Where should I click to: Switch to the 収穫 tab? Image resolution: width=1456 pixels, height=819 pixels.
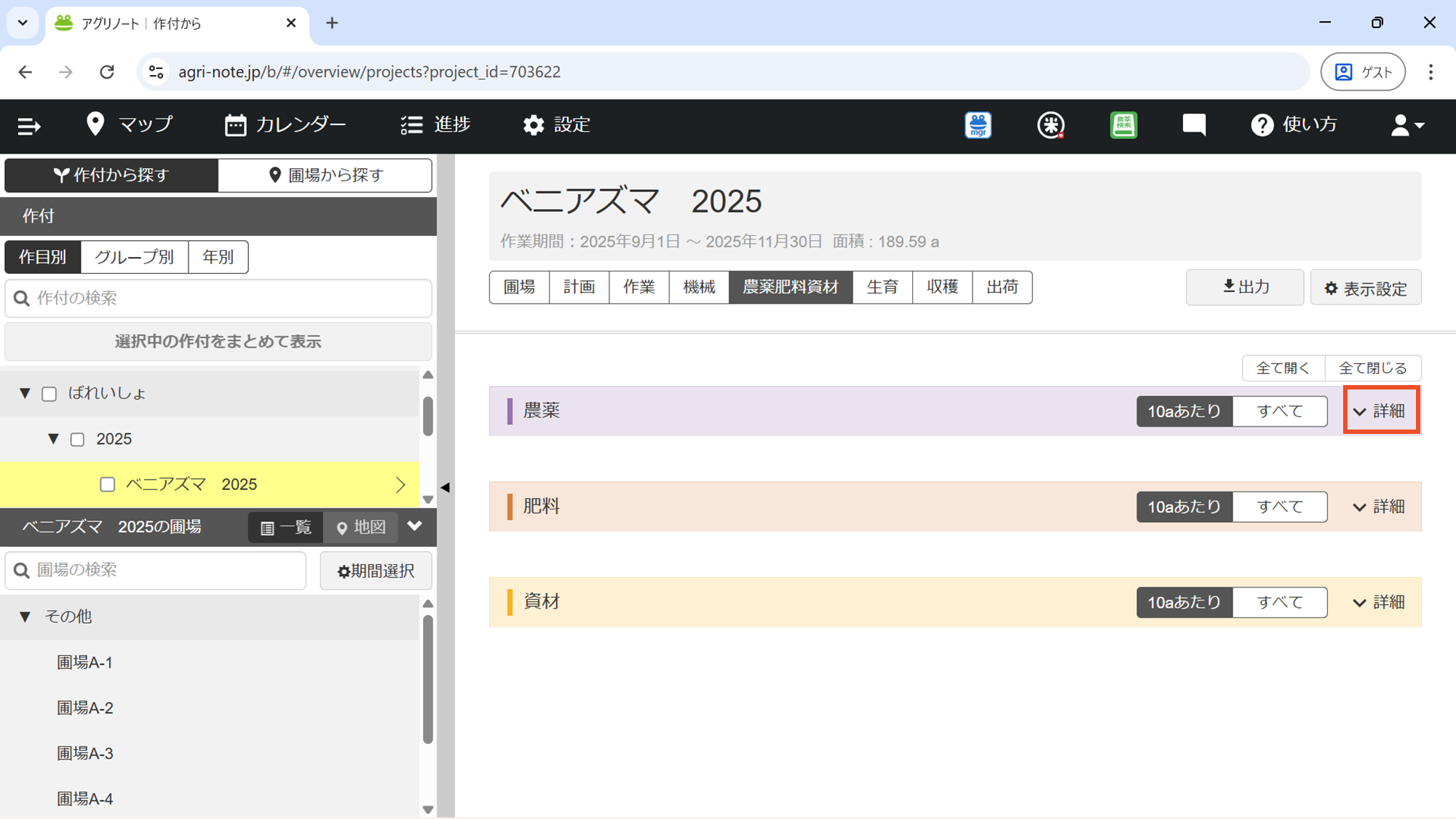[x=942, y=287]
